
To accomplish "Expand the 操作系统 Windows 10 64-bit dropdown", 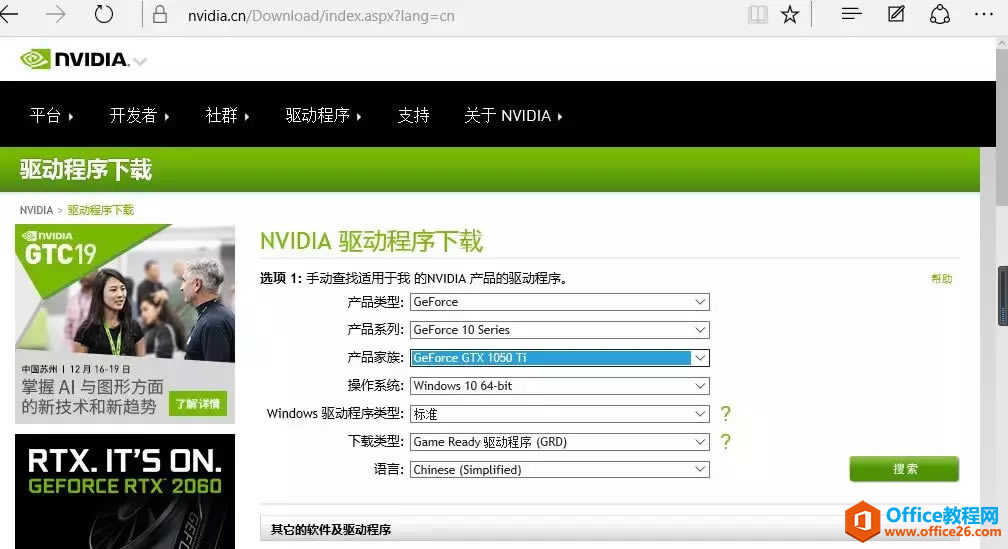I will 559,386.
